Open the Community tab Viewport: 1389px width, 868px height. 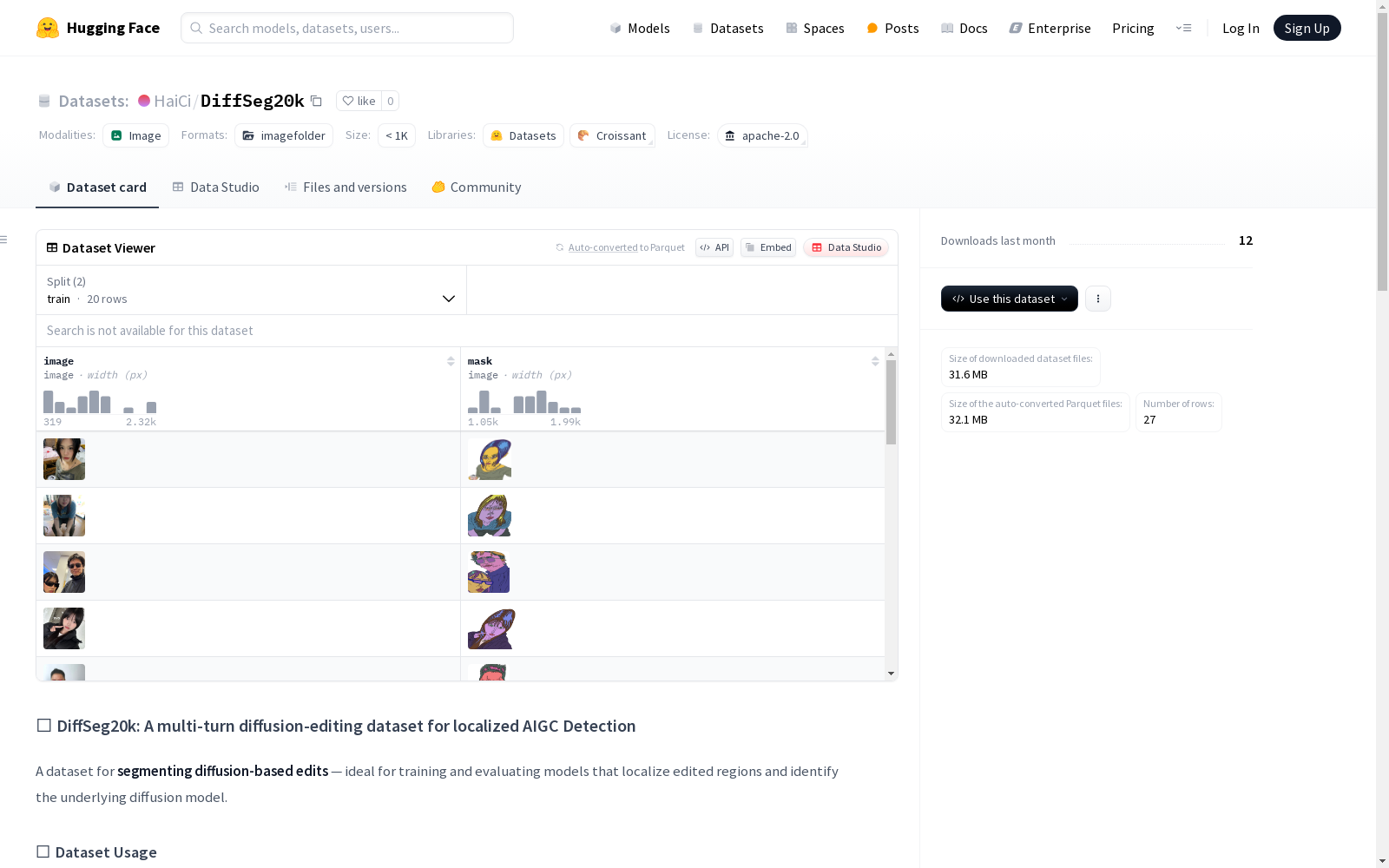pos(477,187)
